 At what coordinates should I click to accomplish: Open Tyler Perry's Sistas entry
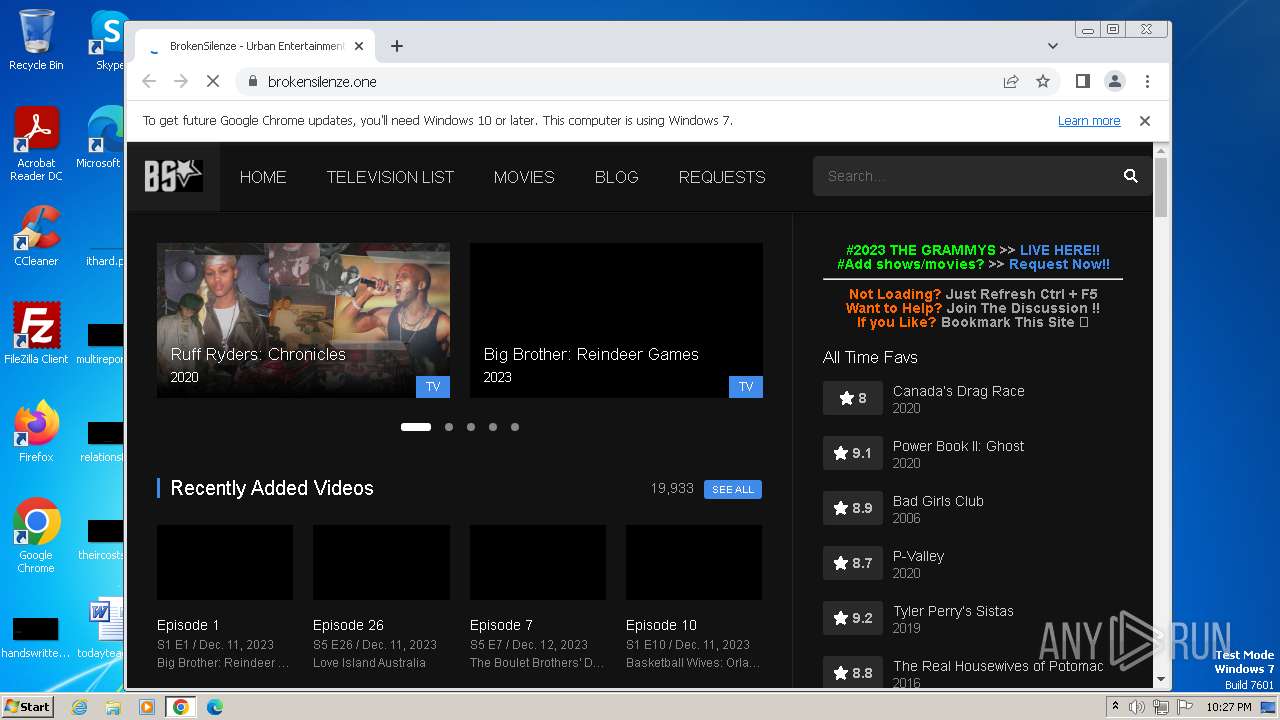[953, 611]
